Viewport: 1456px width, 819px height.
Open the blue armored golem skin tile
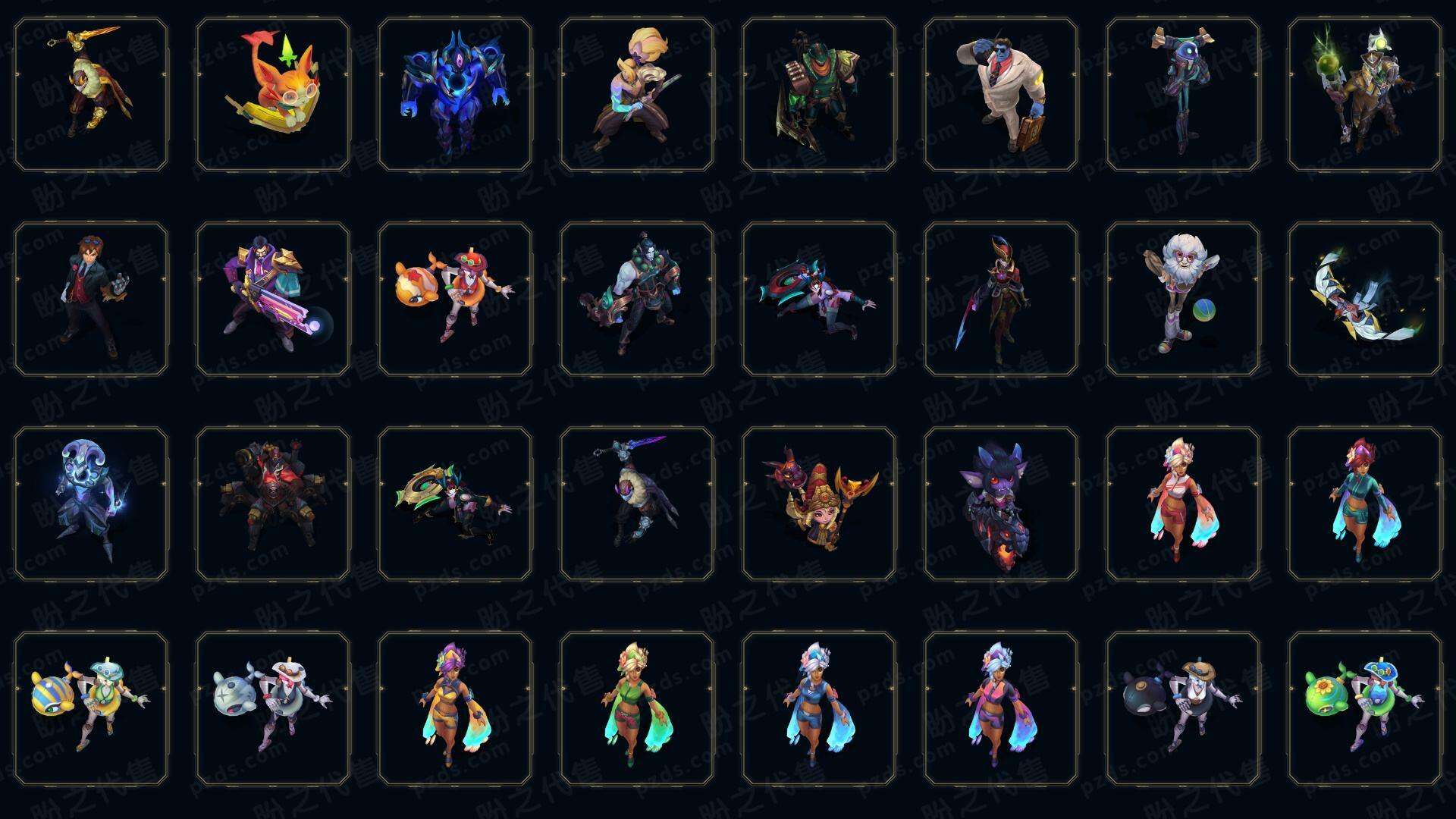(x=455, y=95)
